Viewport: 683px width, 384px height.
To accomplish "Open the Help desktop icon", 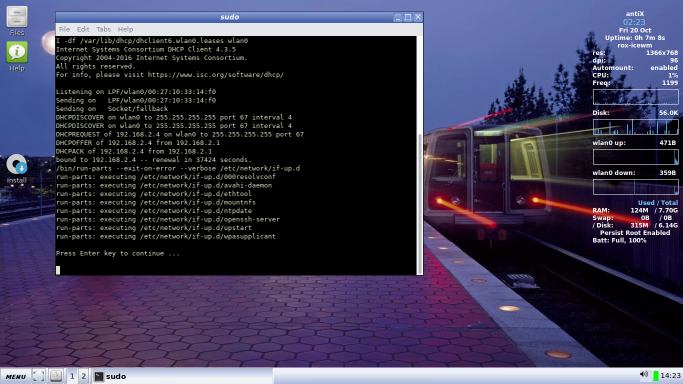I will coord(17,56).
